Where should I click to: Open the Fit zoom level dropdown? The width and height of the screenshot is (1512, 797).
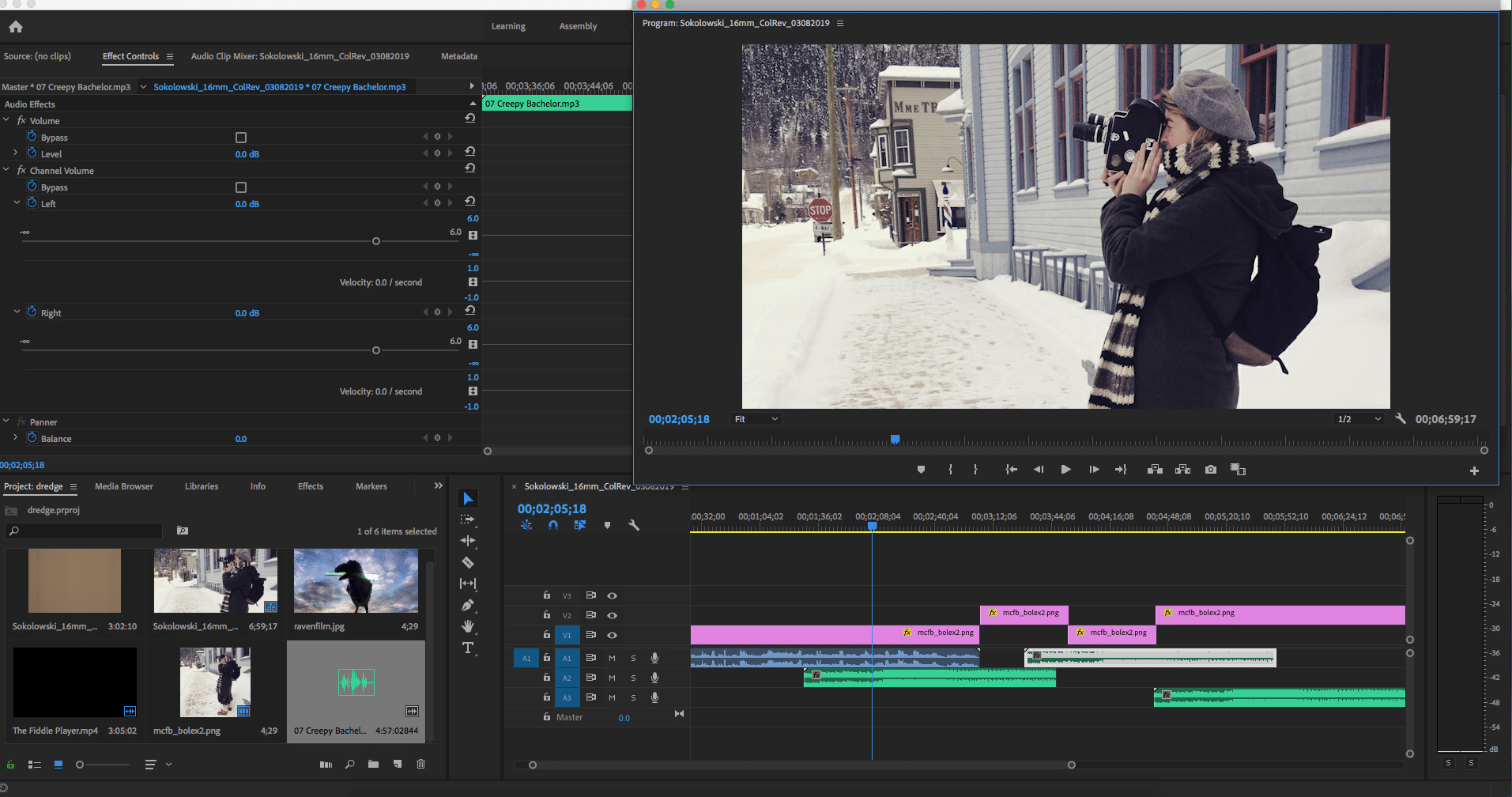[x=756, y=419]
